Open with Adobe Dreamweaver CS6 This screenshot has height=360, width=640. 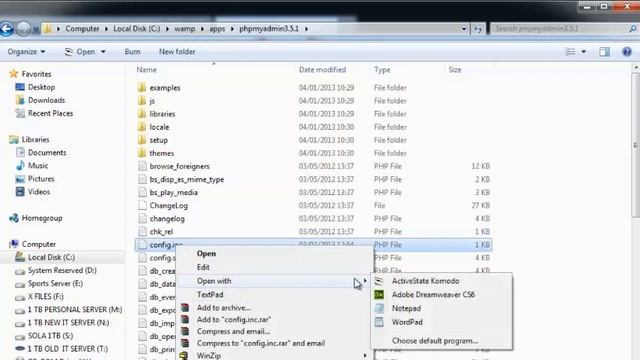[x=433, y=294]
